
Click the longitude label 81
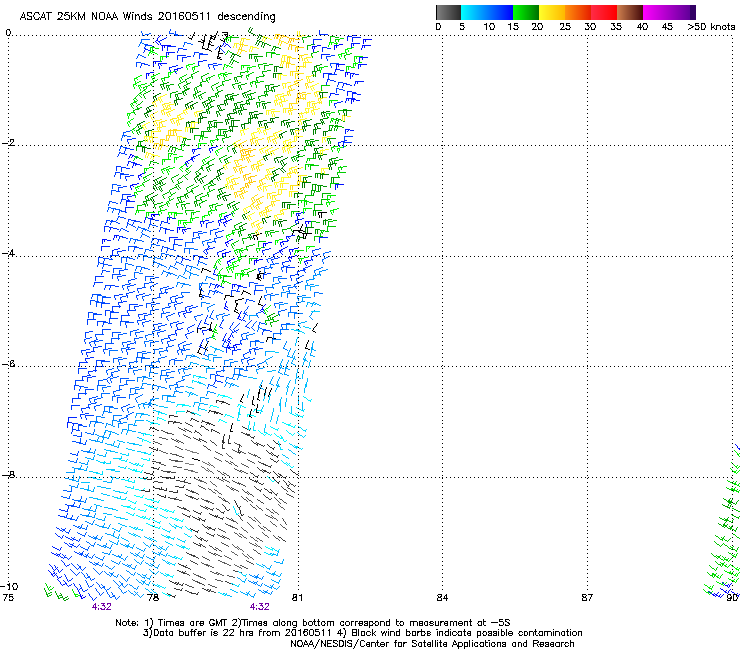pyautogui.click(x=297, y=598)
